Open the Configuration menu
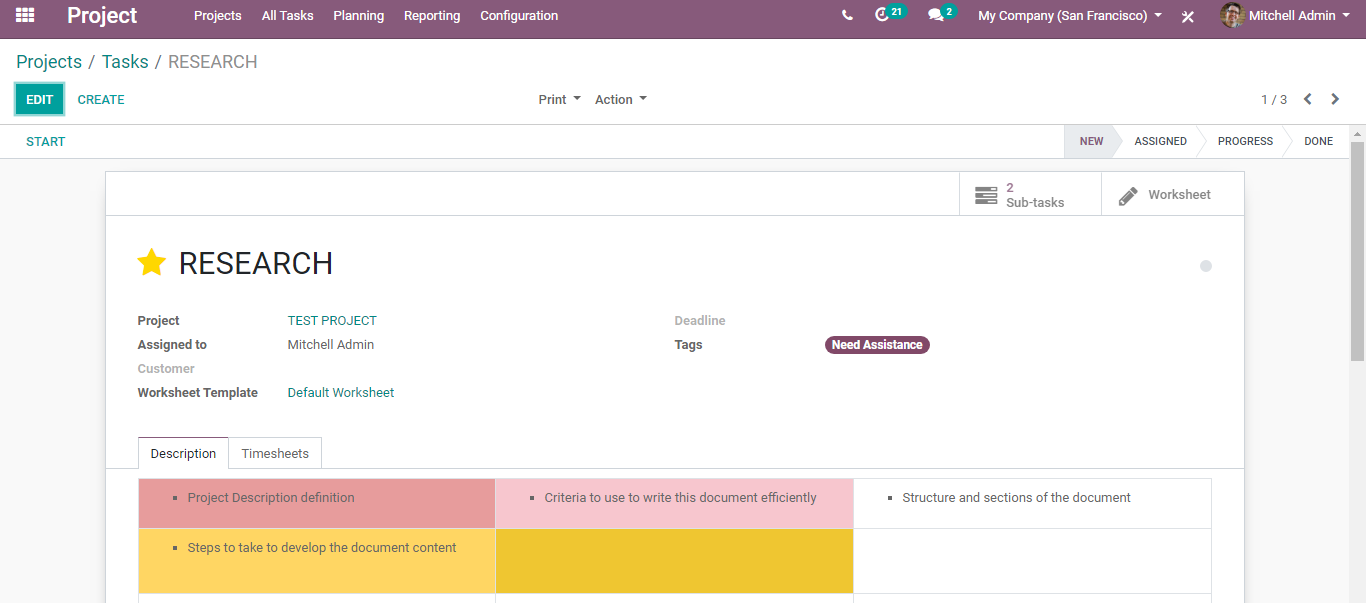This screenshot has height=603, width=1366. click(x=519, y=15)
